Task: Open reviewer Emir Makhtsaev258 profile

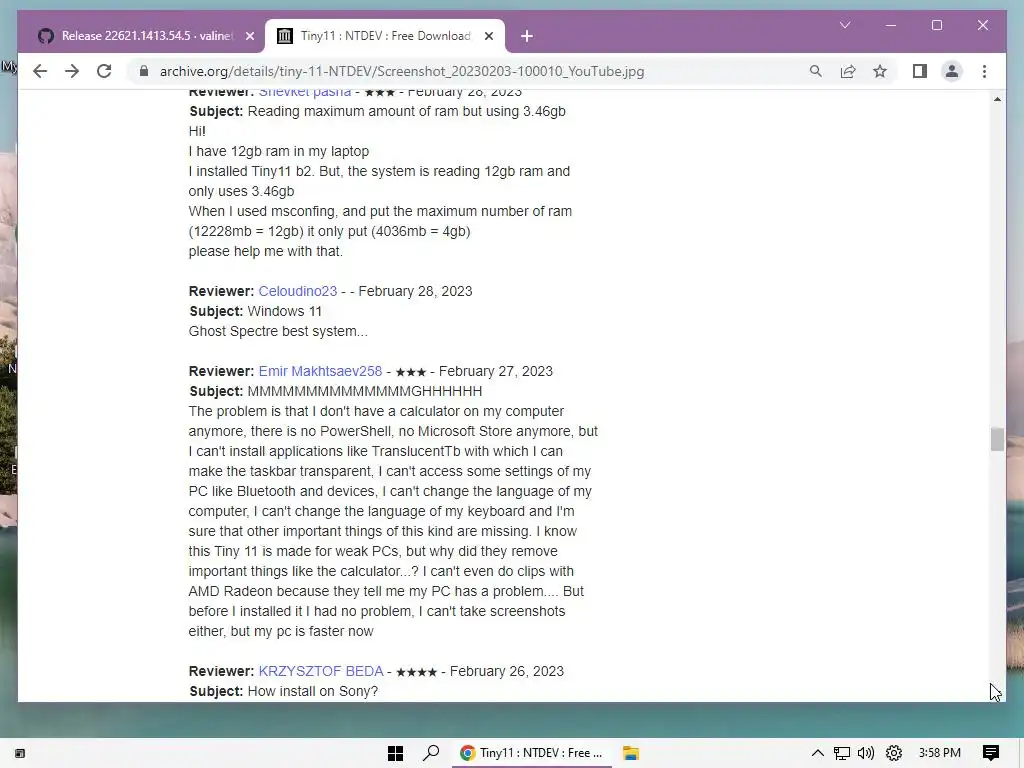Action: point(320,371)
